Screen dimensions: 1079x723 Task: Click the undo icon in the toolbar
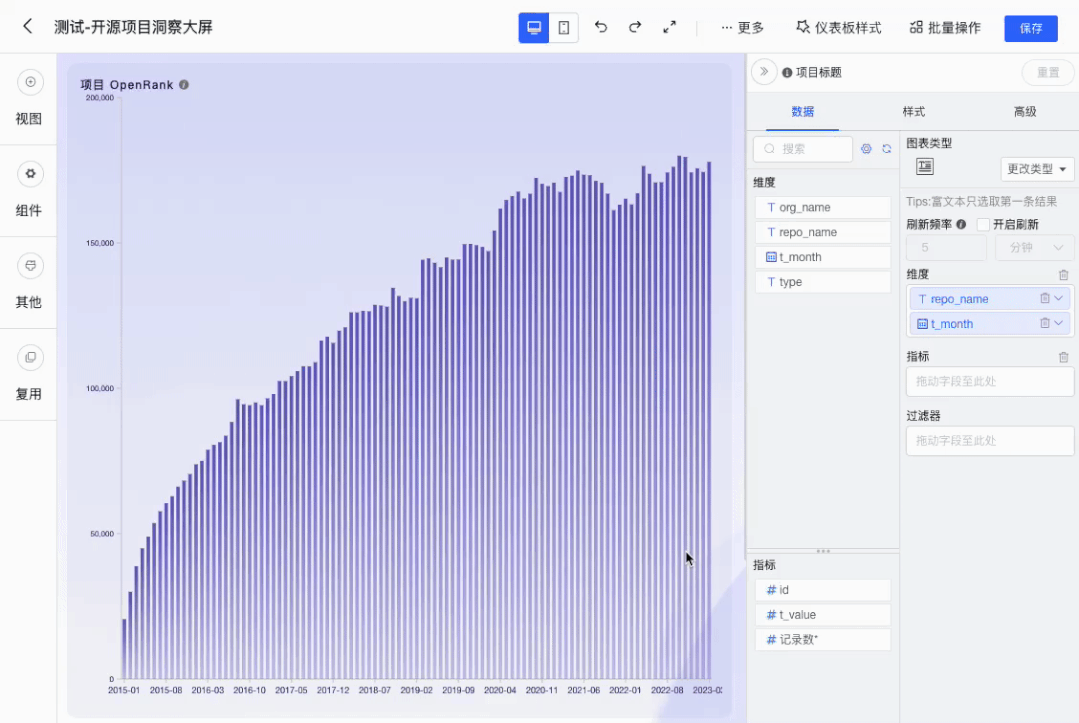click(601, 27)
